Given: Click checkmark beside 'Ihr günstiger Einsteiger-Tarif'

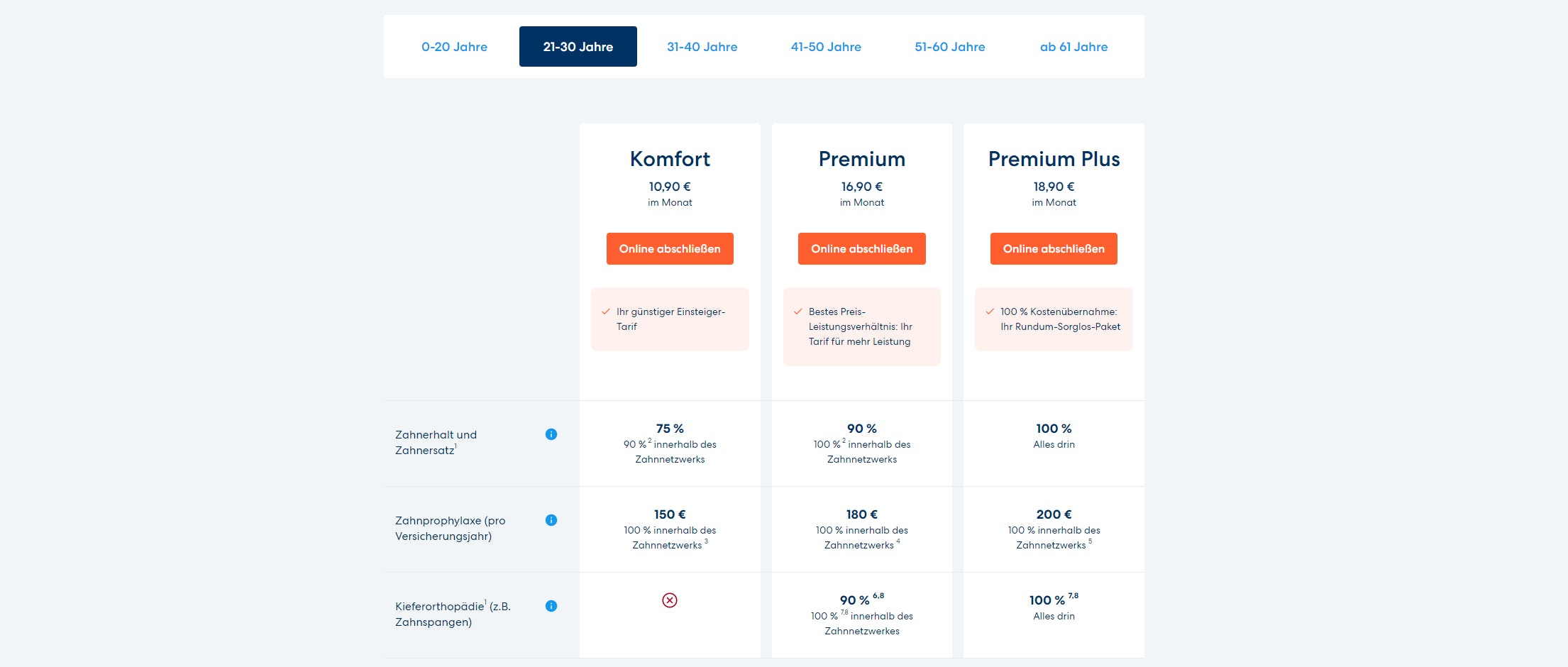Looking at the screenshot, I should (x=606, y=312).
